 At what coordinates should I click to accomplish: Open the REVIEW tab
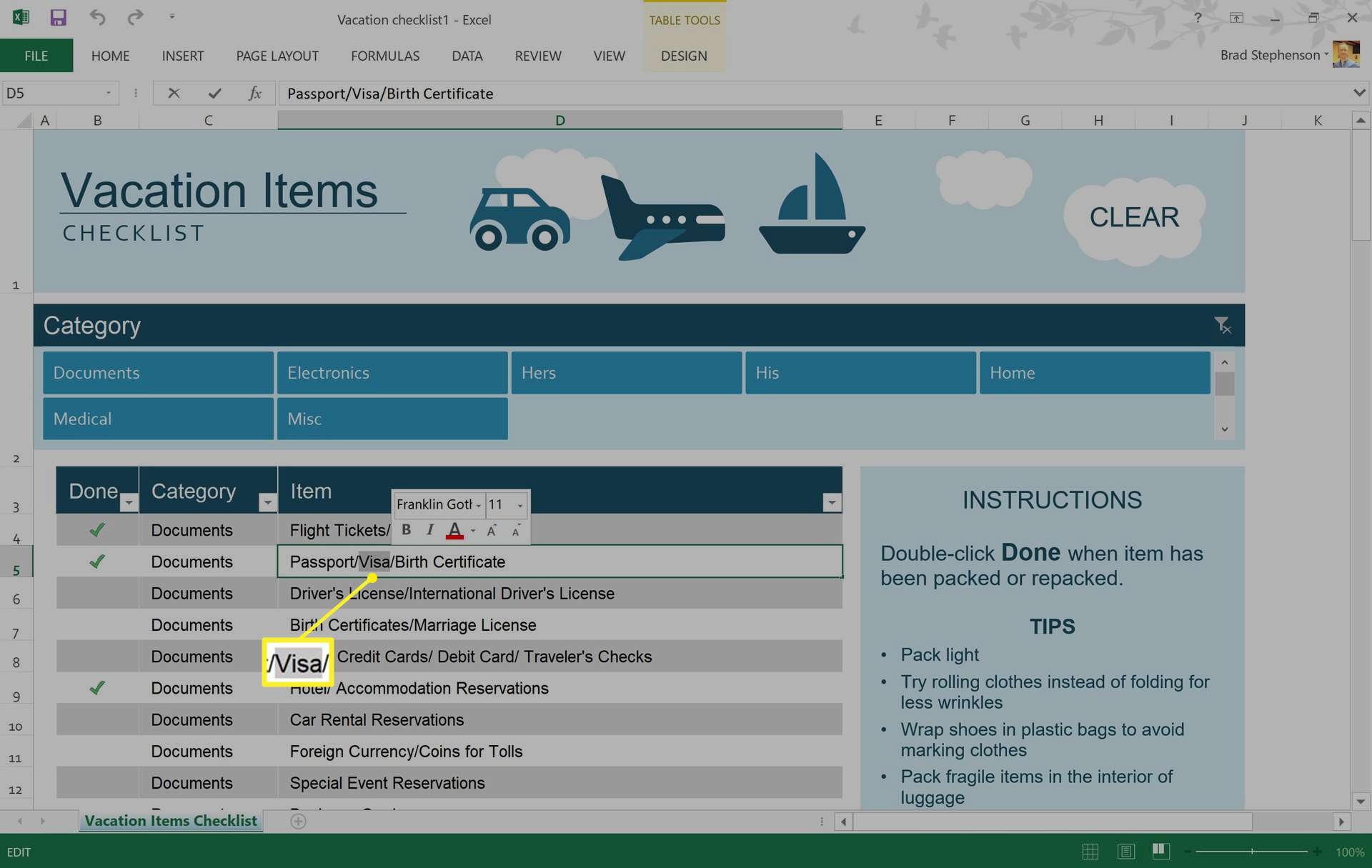pyautogui.click(x=538, y=56)
